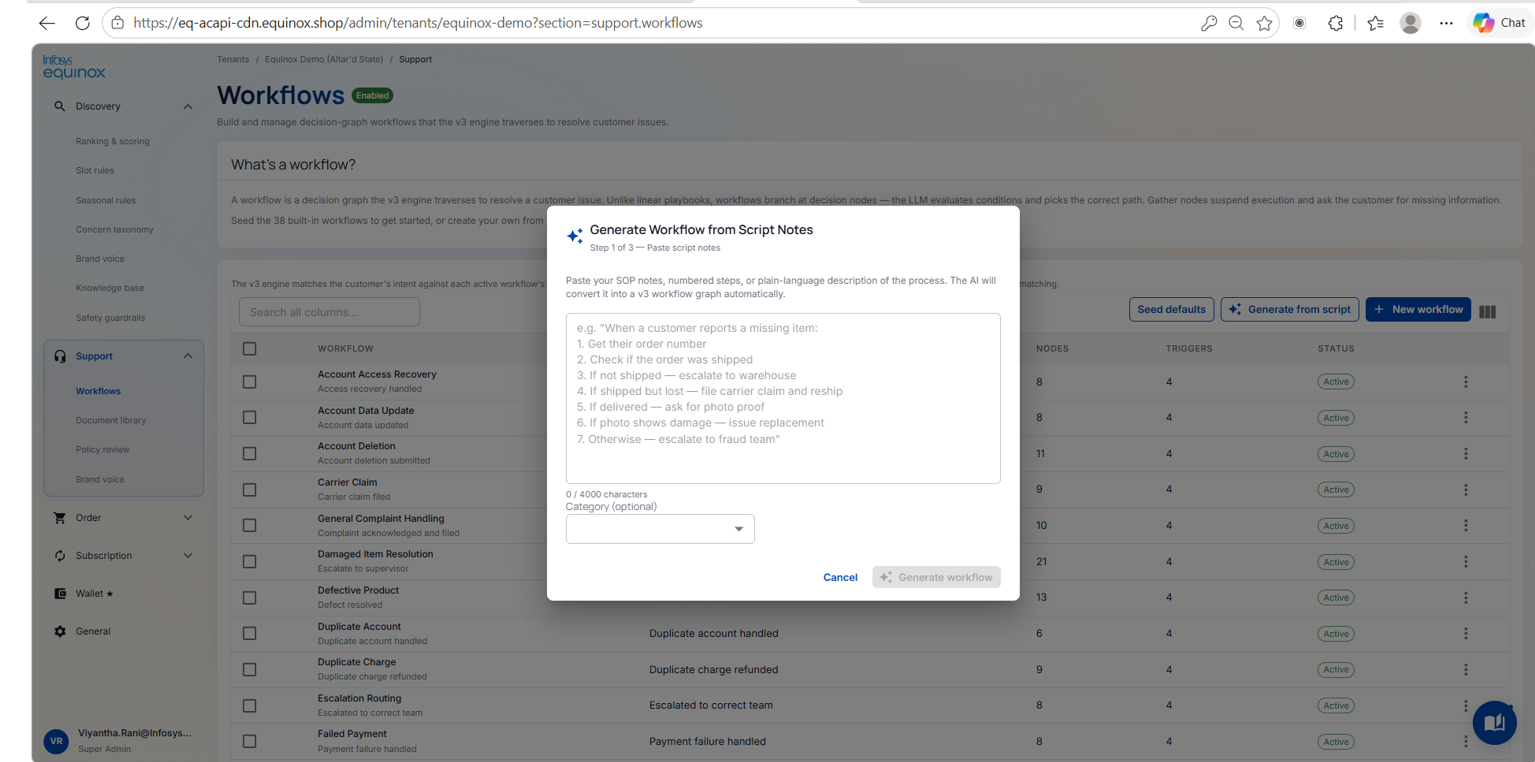Follow the Equinox Demo (Altar'd State) breadcrumb
Viewport: 1535px width, 762px height.
coord(324,59)
